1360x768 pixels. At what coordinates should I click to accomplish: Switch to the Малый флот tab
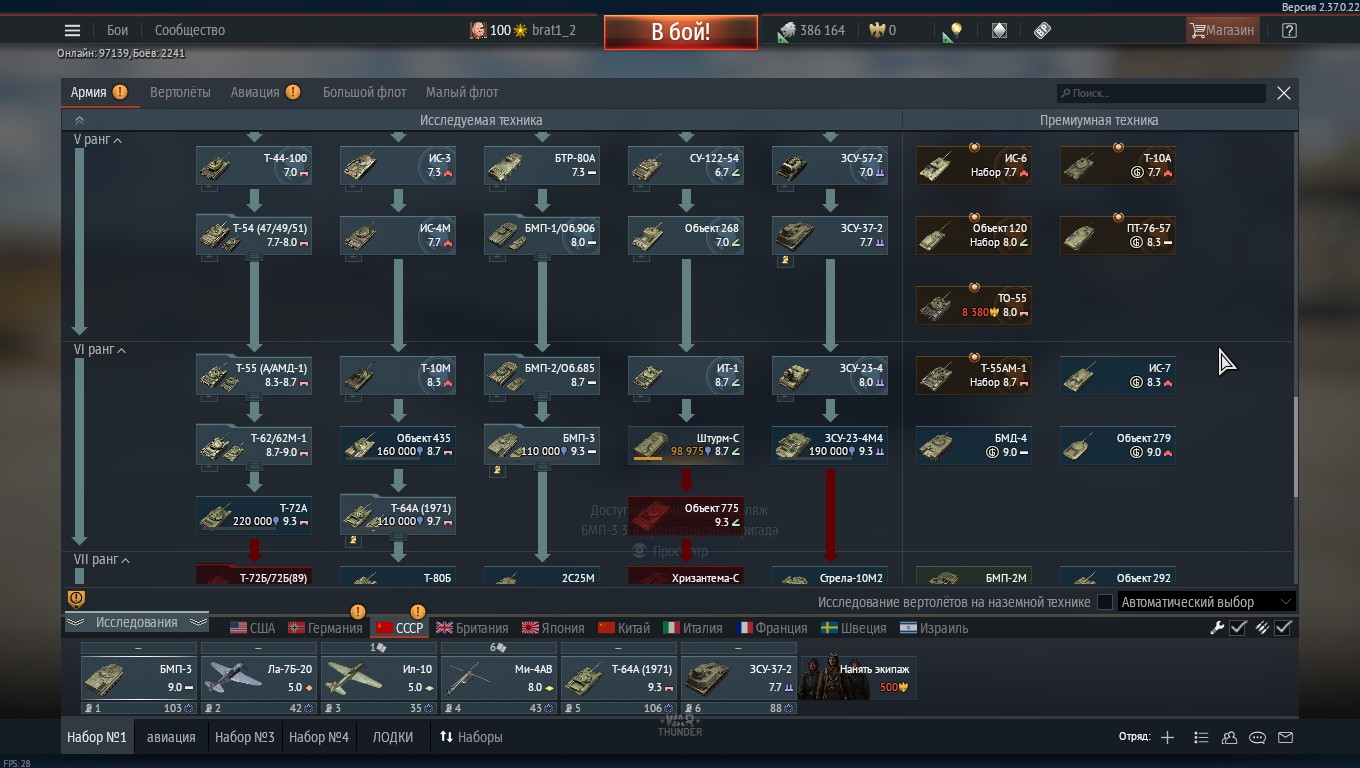(462, 92)
